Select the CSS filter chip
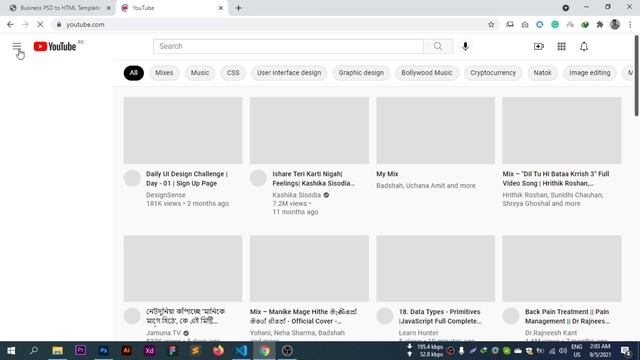Screen dimensions: 640x360 [x=233, y=73]
